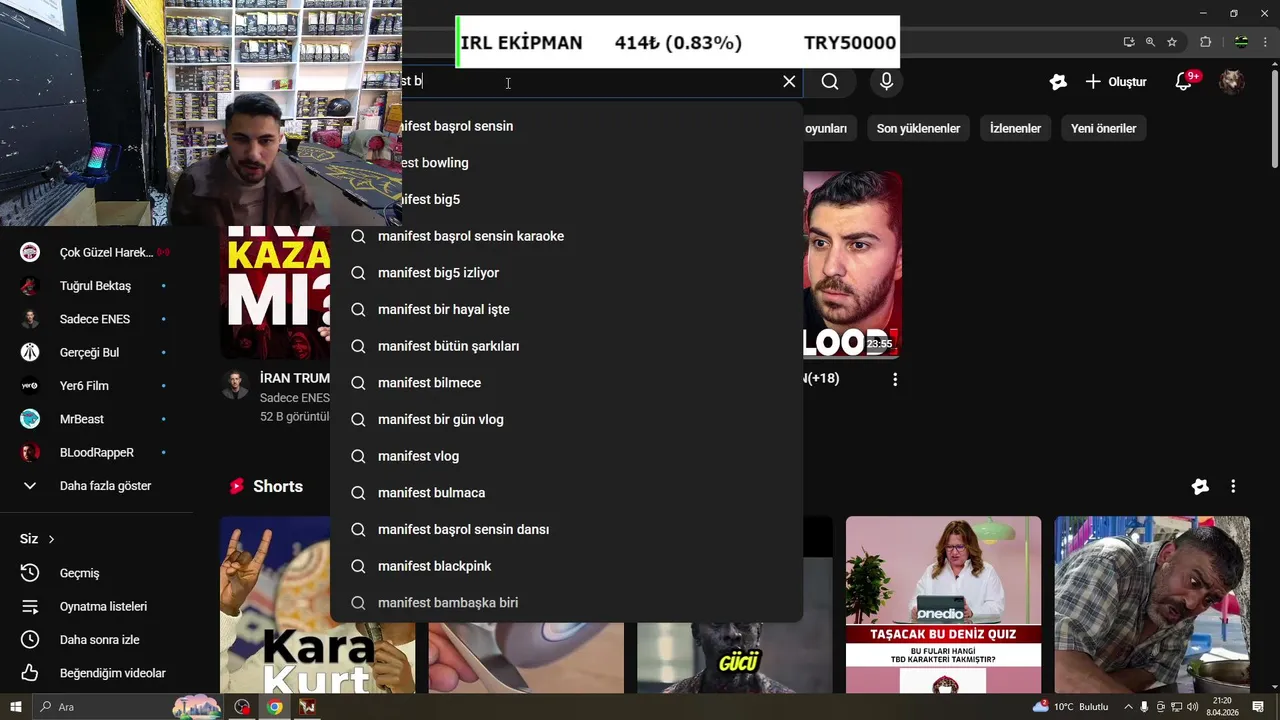Open MrBeast channel
Image resolution: width=1280 pixels, height=720 pixels.
tap(95, 419)
